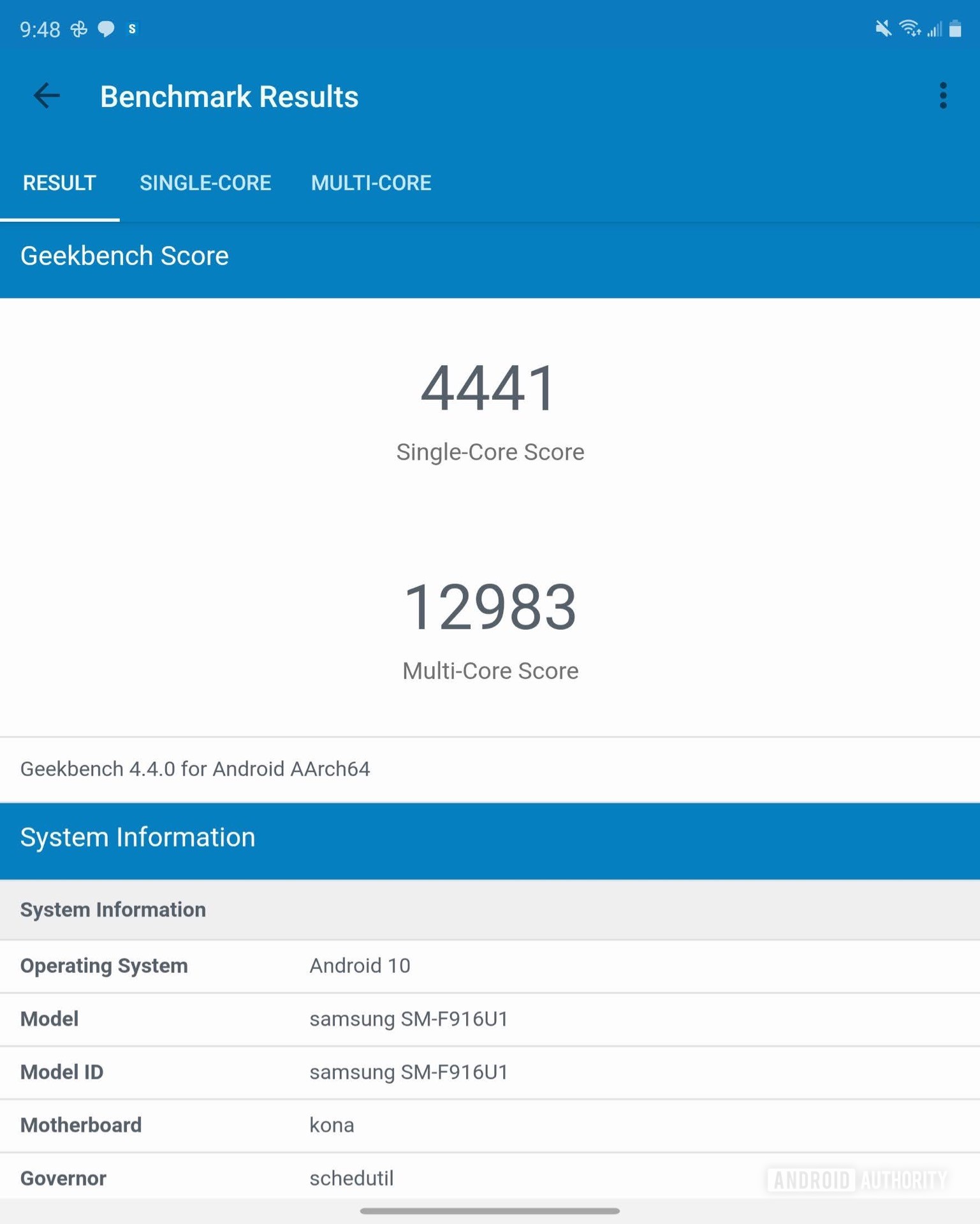Tap the pinwheel notification icon
This screenshot has height=1224, width=980.
click(79, 29)
